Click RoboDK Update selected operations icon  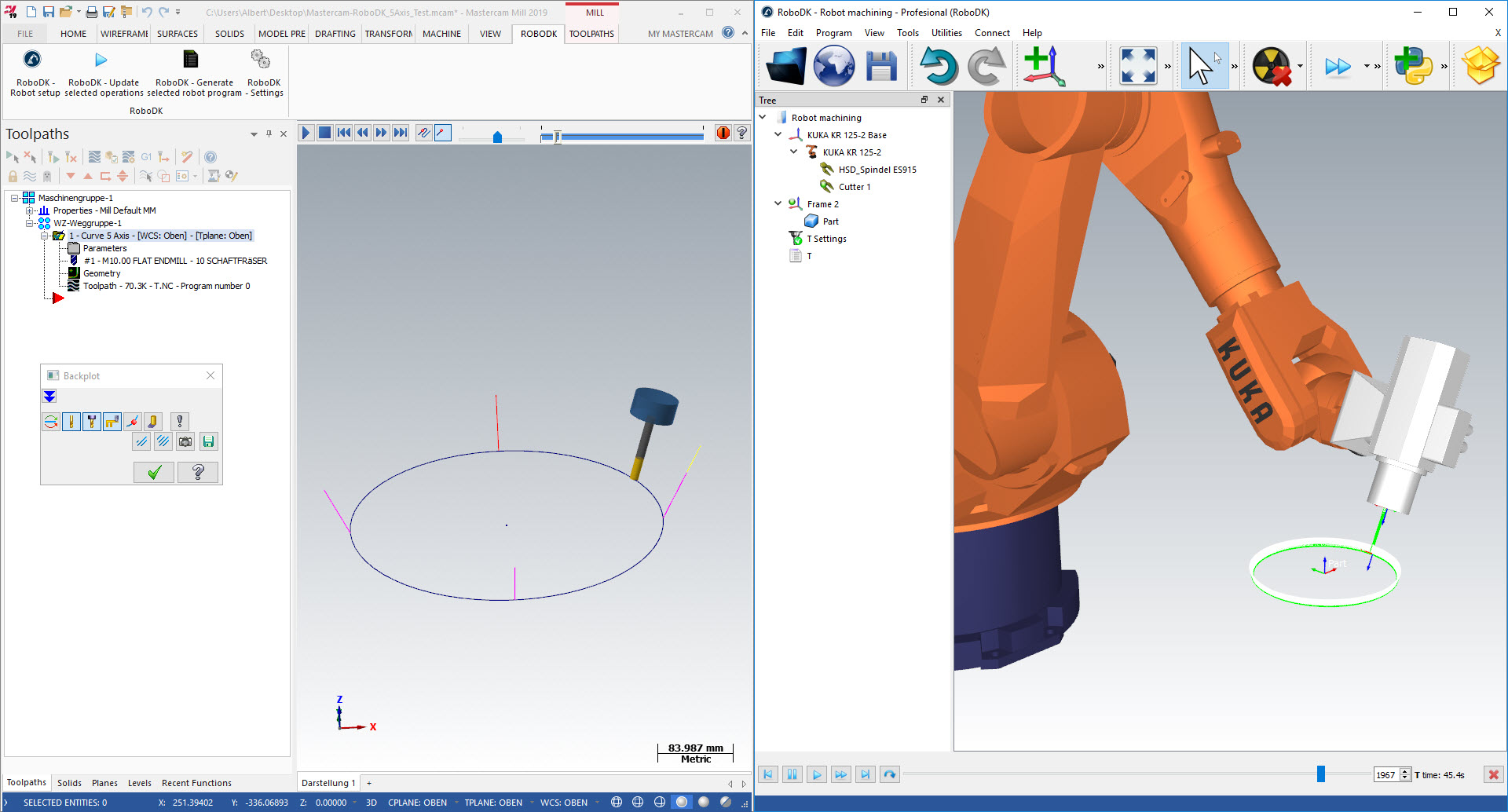pyautogui.click(x=101, y=60)
